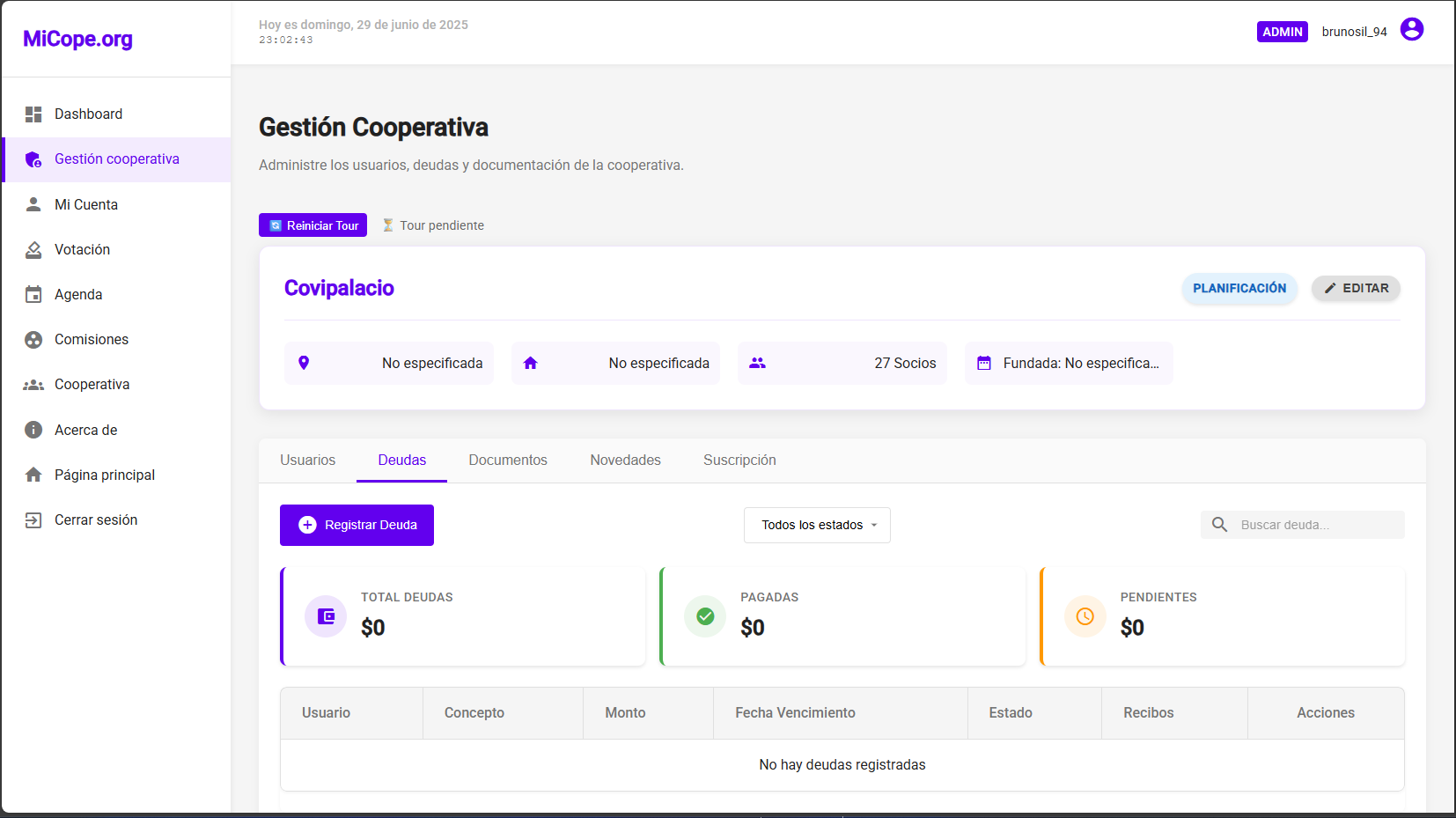The height and width of the screenshot is (818, 1456).
Task: Click the Comisiones icon in sidebar
Action: pyautogui.click(x=33, y=340)
